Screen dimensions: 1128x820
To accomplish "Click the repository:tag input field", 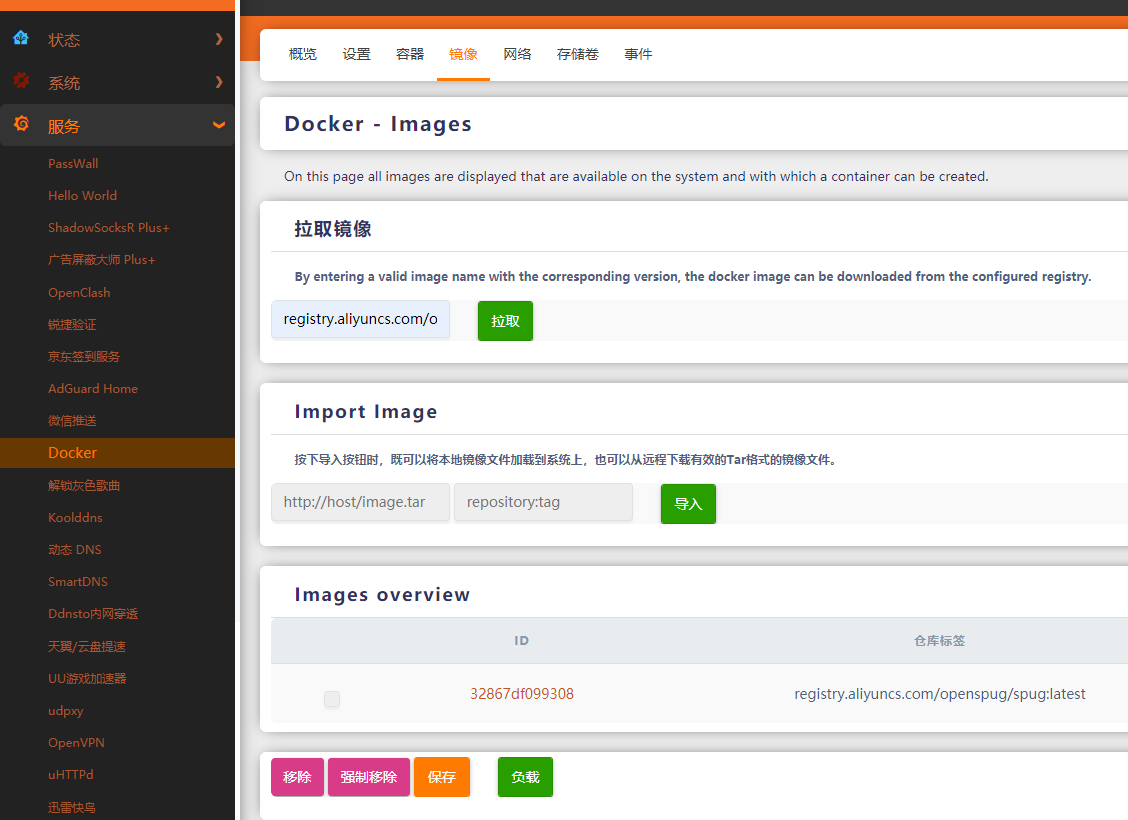I will click(543, 502).
